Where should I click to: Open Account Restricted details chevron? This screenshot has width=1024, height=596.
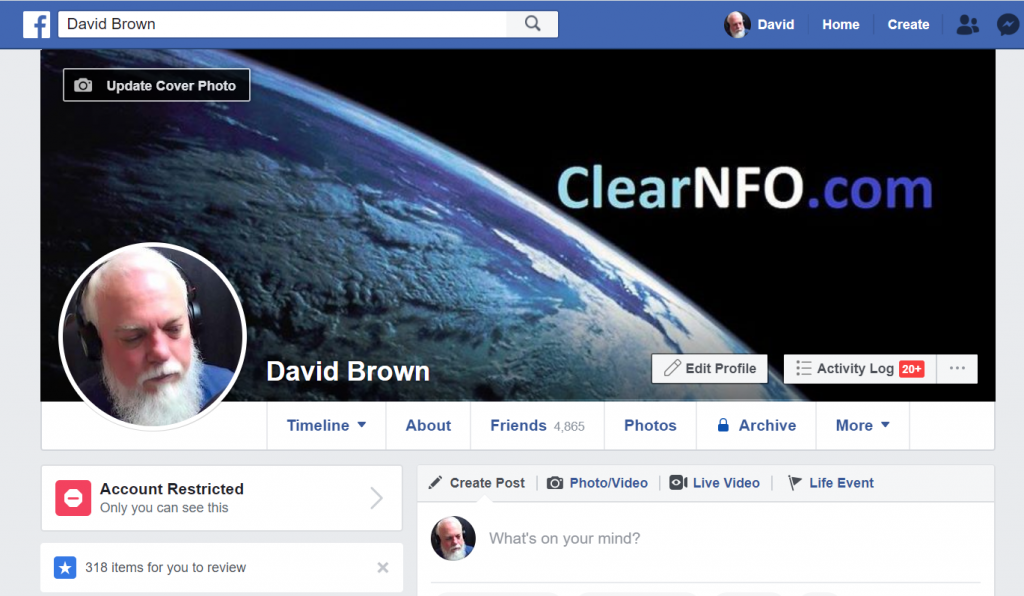tap(376, 498)
